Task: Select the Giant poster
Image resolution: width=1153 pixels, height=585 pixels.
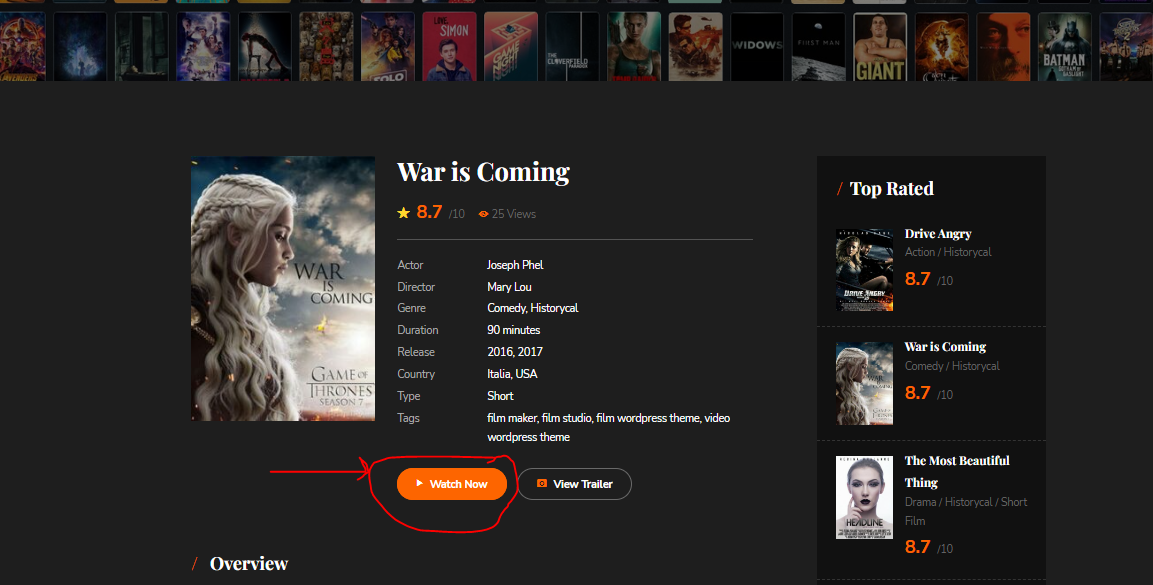Action: (880, 46)
